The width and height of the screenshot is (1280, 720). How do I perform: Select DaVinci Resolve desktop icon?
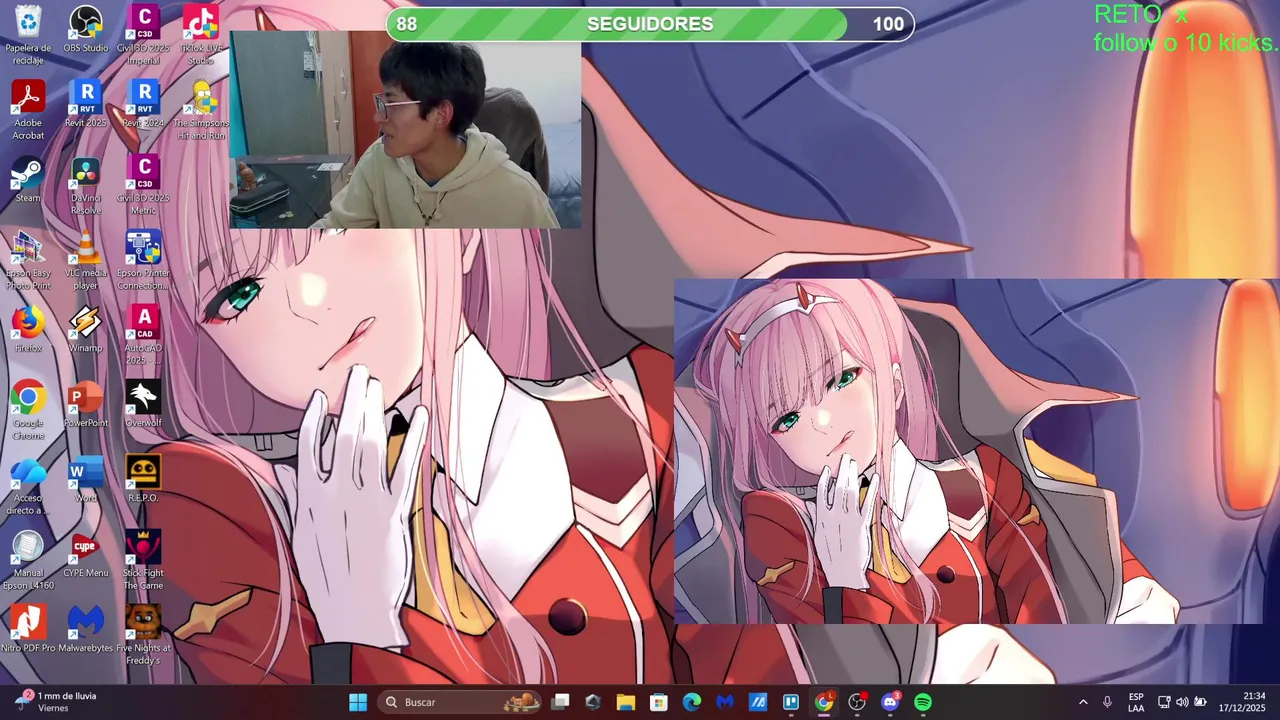[86, 186]
